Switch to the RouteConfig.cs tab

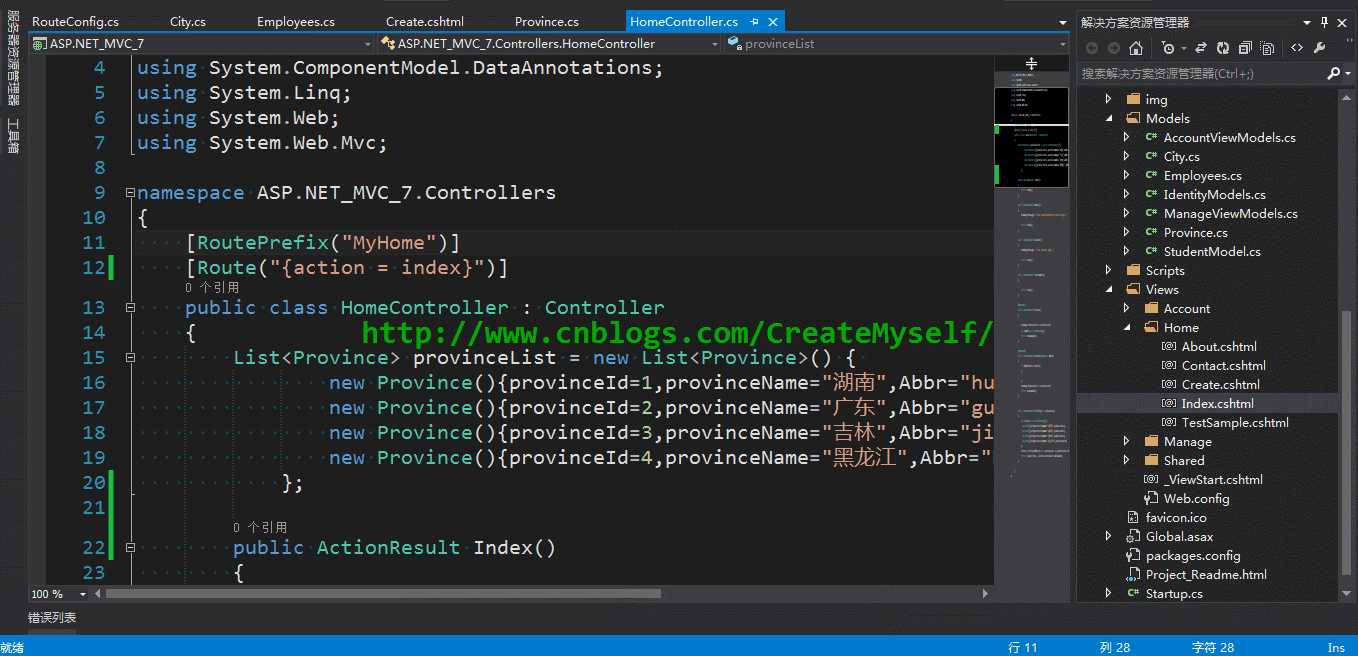[75, 21]
